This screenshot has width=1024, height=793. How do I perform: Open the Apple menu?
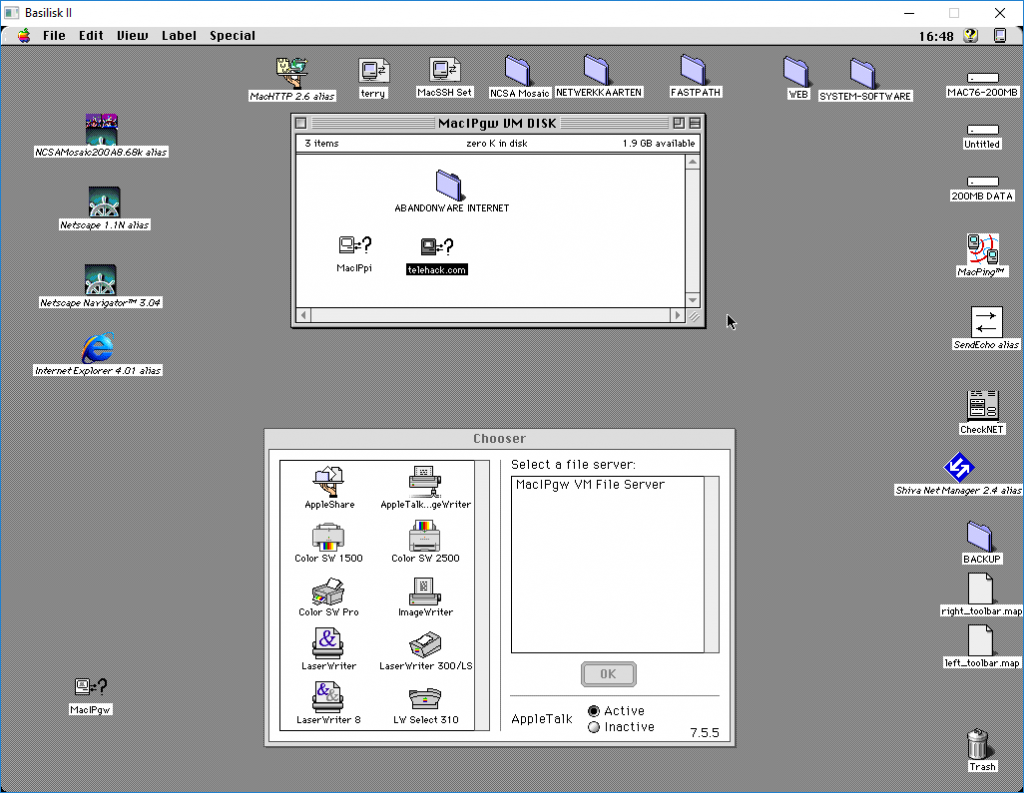pyautogui.click(x=24, y=36)
